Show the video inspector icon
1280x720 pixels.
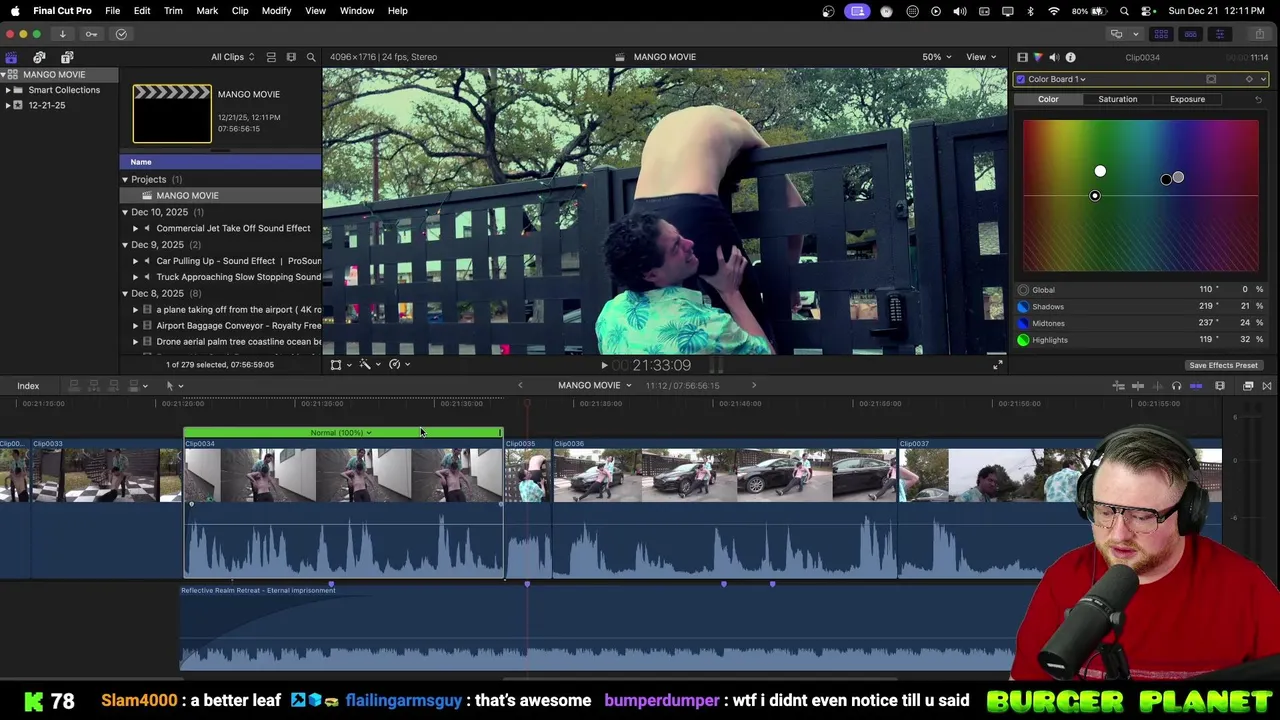(x=1022, y=57)
